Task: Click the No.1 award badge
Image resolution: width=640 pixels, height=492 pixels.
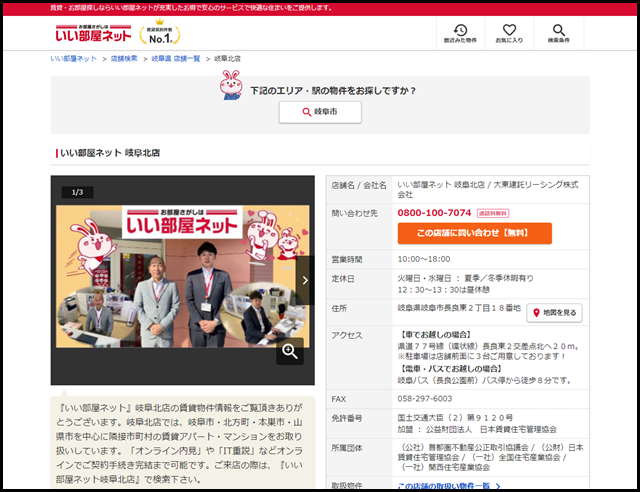Action: (x=160, y=33)
